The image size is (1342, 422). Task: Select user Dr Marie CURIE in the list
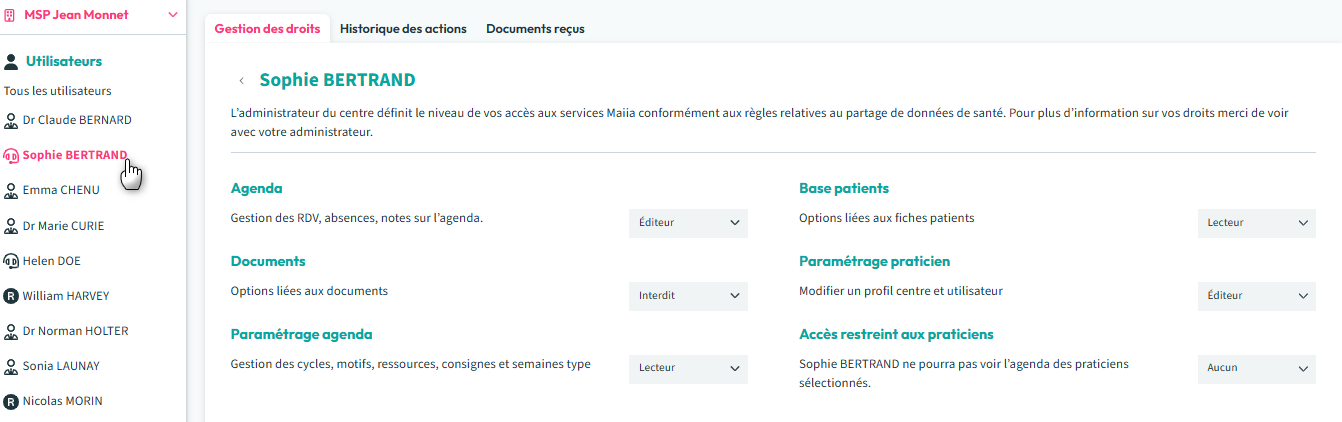click(63, 226)
